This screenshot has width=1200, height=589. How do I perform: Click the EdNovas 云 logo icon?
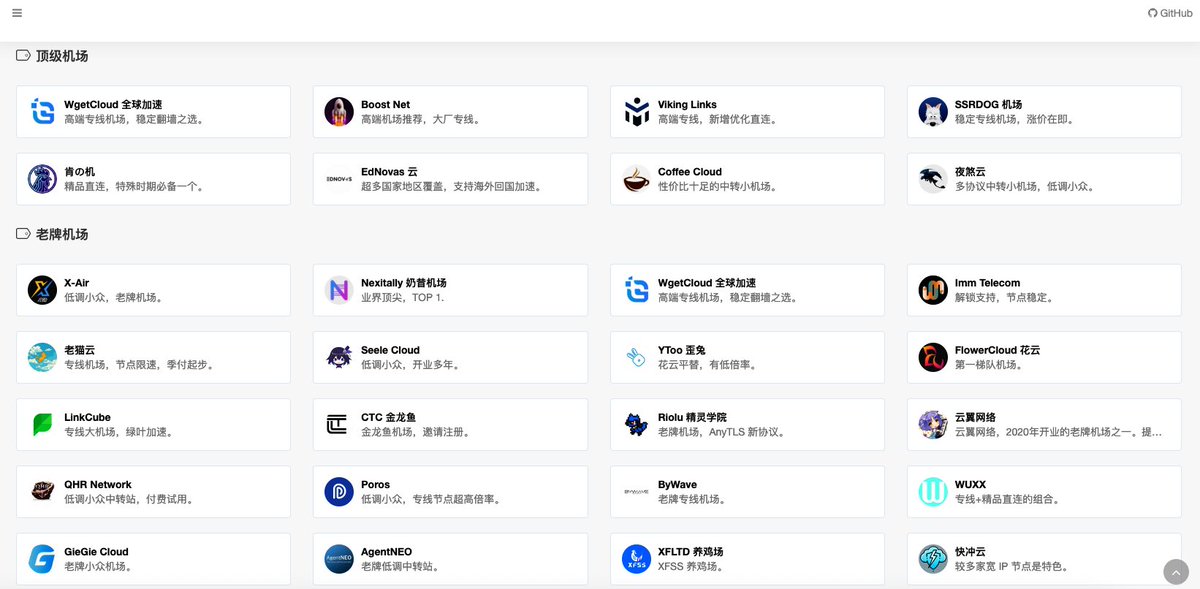(x=339, y=179)
